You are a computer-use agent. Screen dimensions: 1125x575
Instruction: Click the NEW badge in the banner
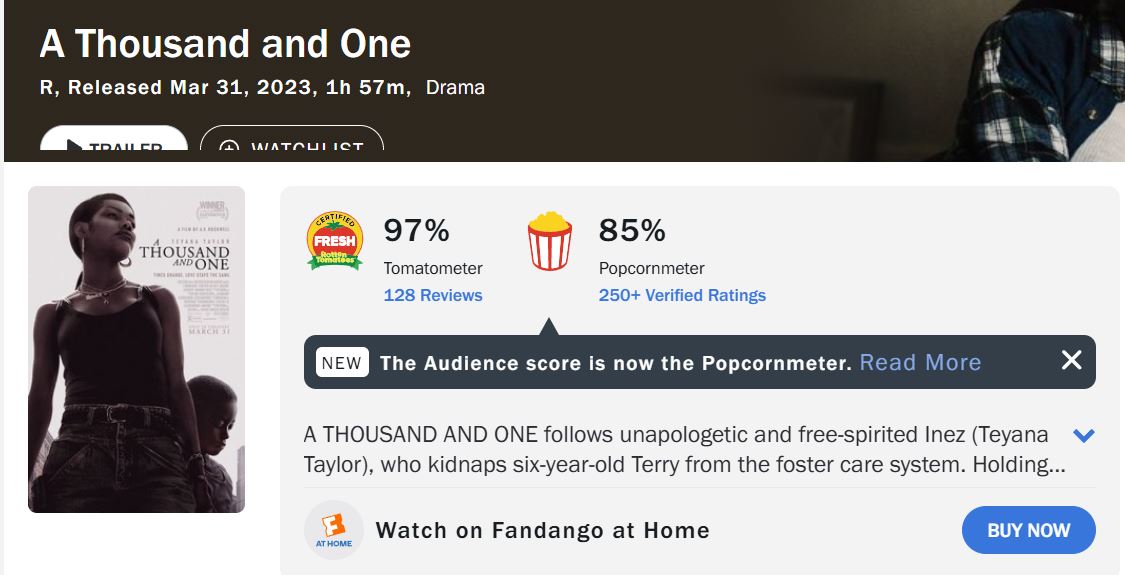(x=342, y=363)
